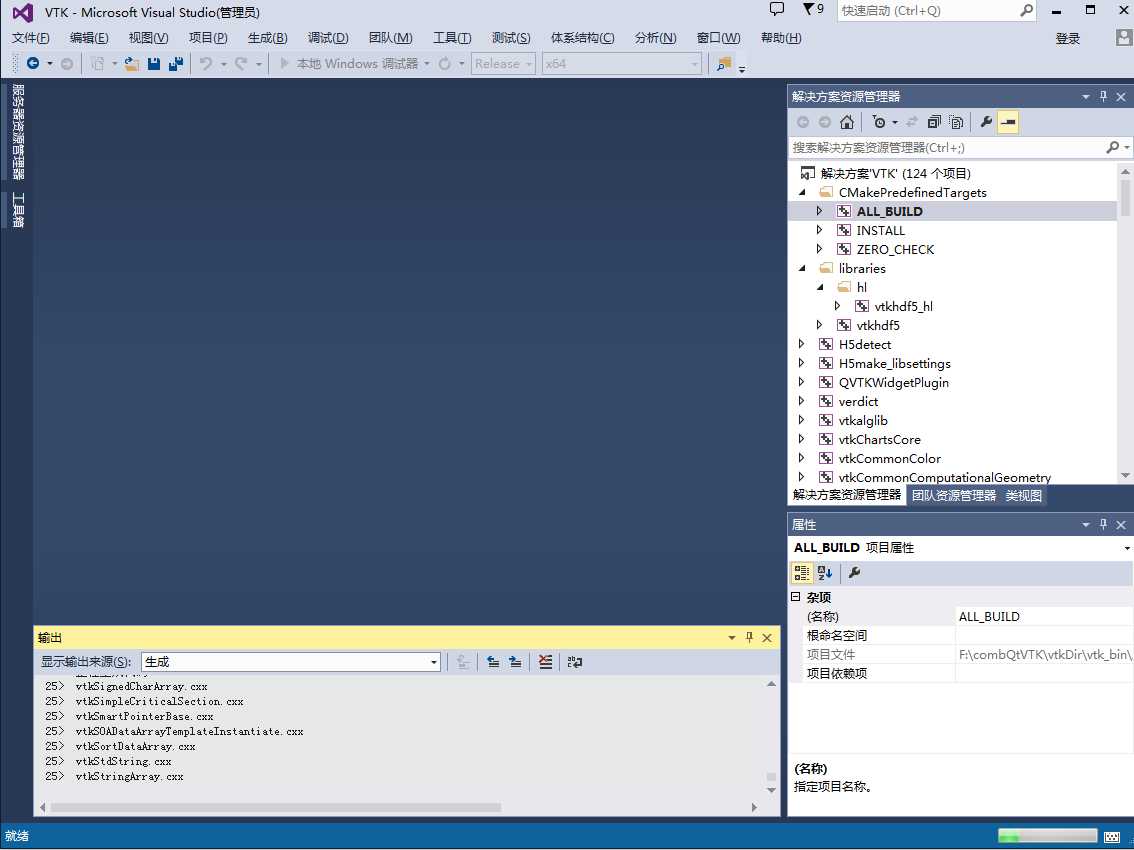Switch to the 团队资源管理器 tab
Screen dimensions: 1134x850
[x=953, y=496]
